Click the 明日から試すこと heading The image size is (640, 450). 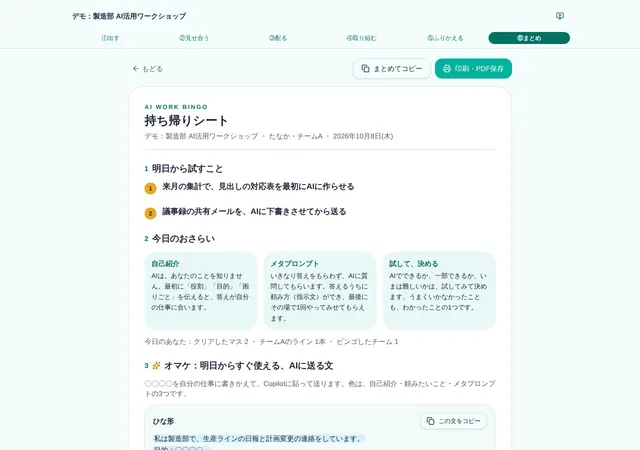(188, 169)
